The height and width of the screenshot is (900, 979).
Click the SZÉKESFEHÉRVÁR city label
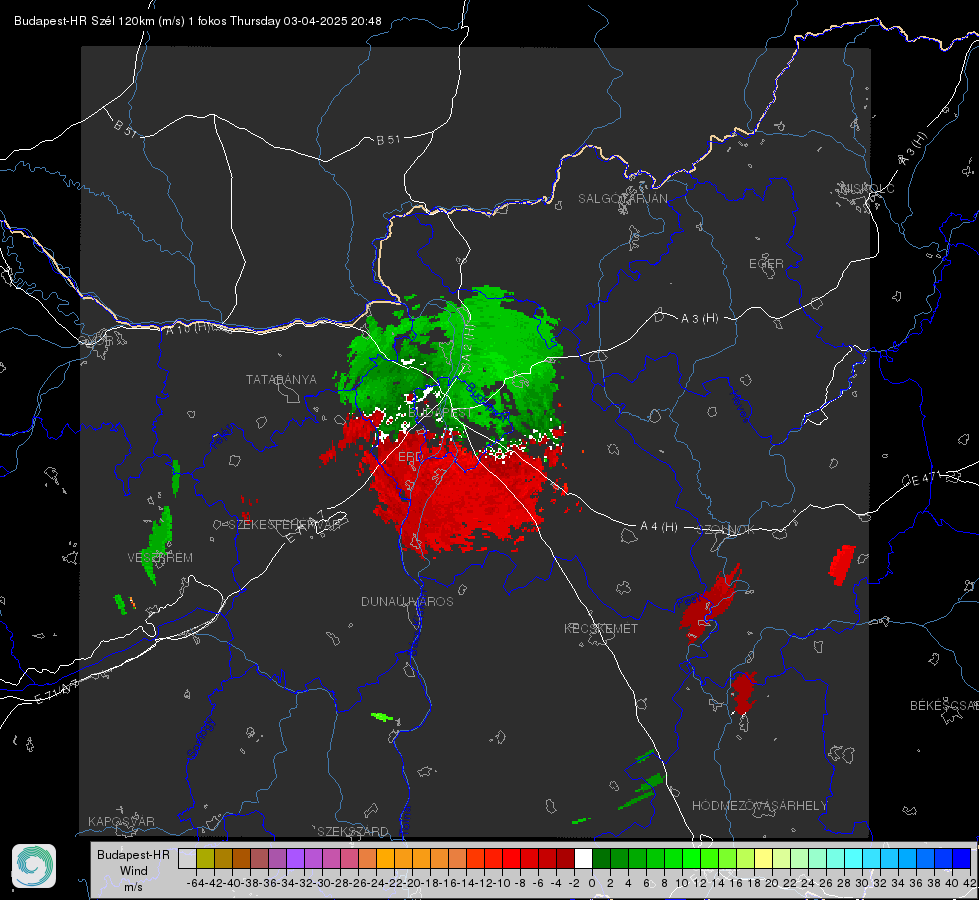[x=284, y=524]
